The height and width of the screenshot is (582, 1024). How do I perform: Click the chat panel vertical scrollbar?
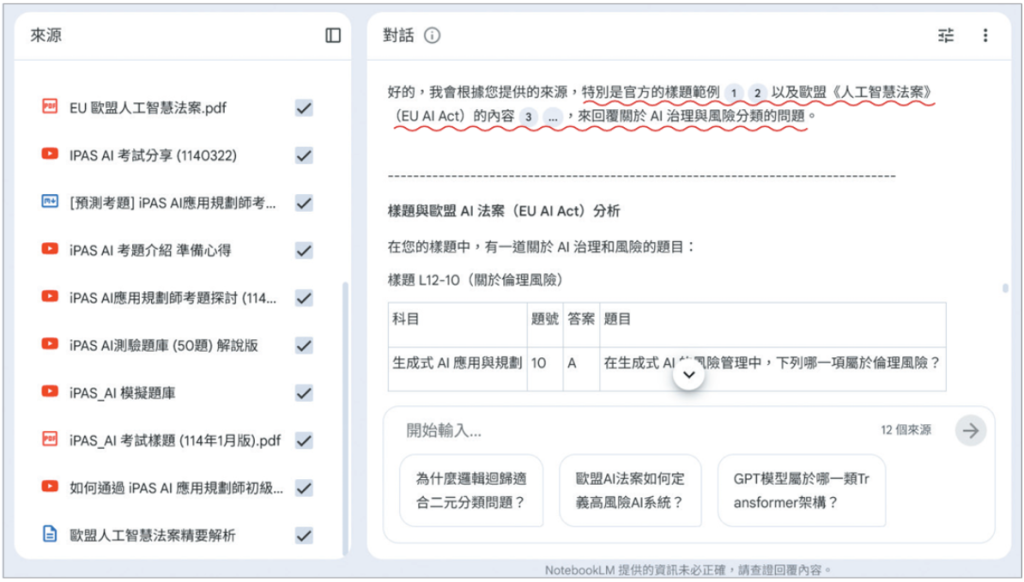tap(1005, 288)
